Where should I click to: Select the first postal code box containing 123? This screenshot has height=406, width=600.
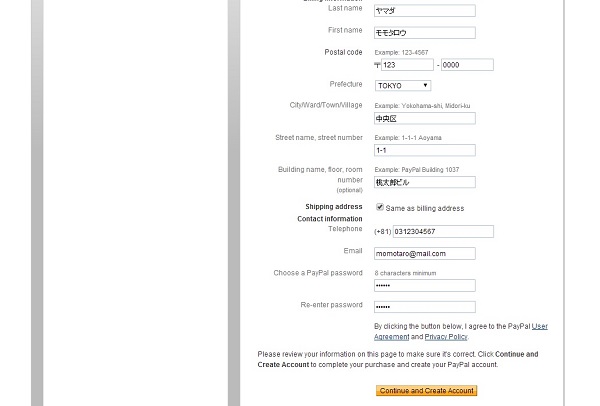[x=407, y=65]
